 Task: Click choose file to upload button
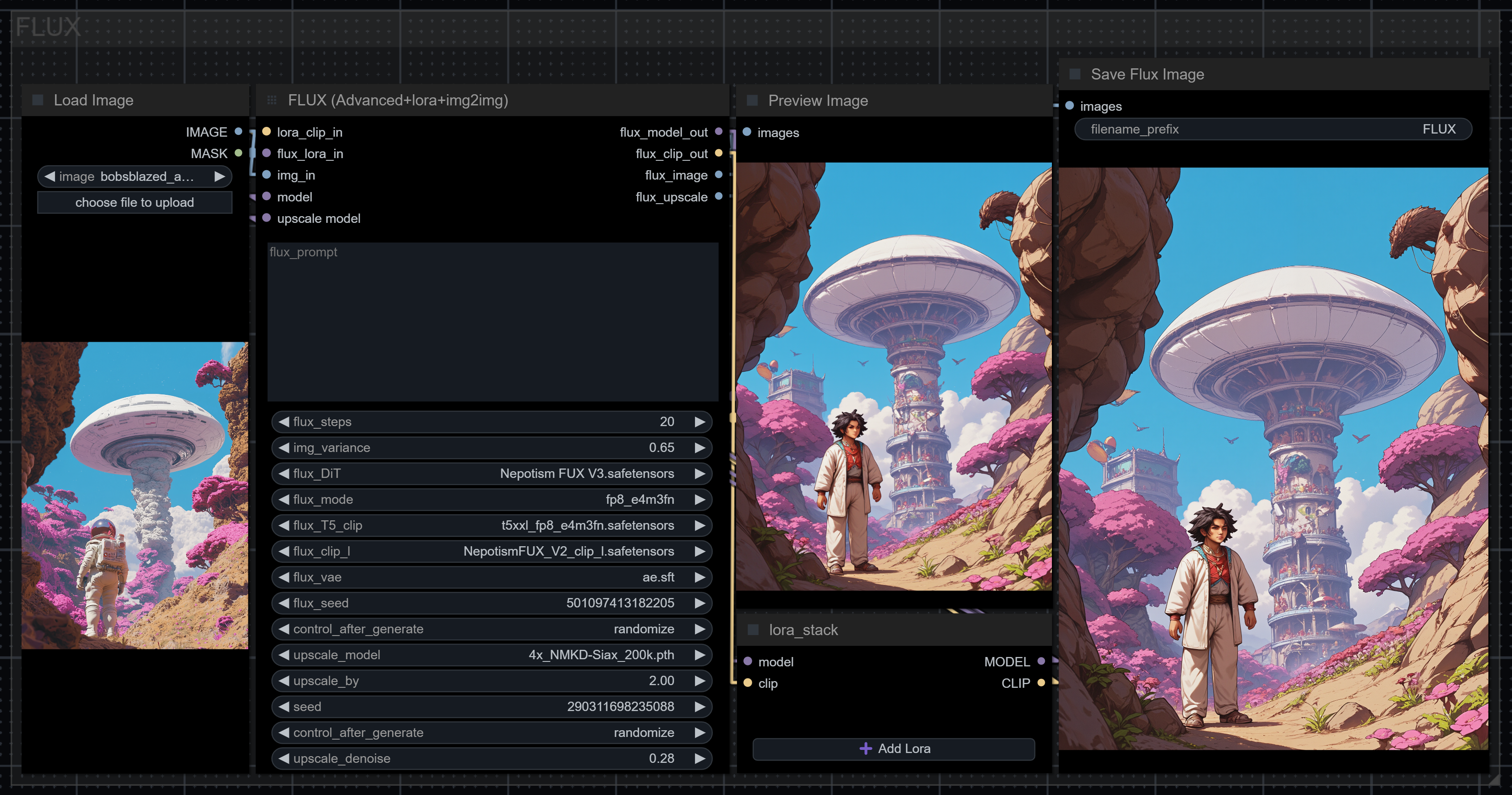click(134, 202)
